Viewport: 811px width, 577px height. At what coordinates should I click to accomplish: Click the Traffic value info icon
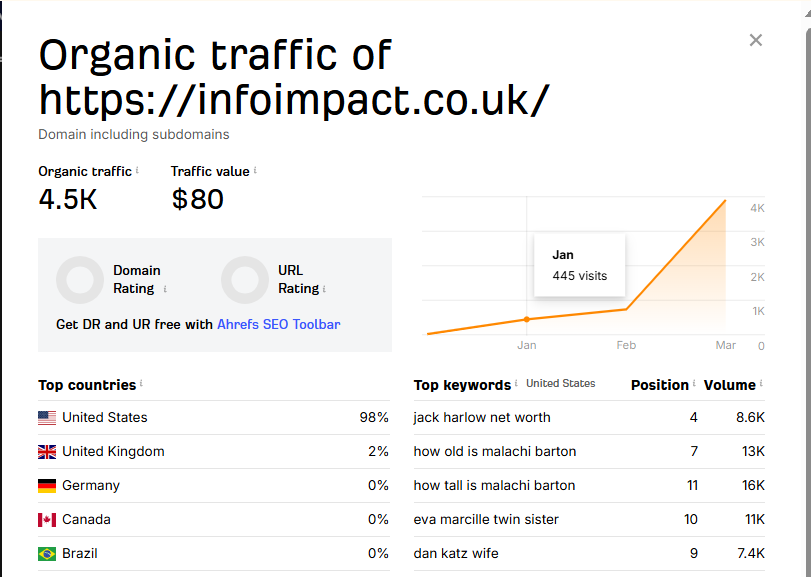coord(255,170)
